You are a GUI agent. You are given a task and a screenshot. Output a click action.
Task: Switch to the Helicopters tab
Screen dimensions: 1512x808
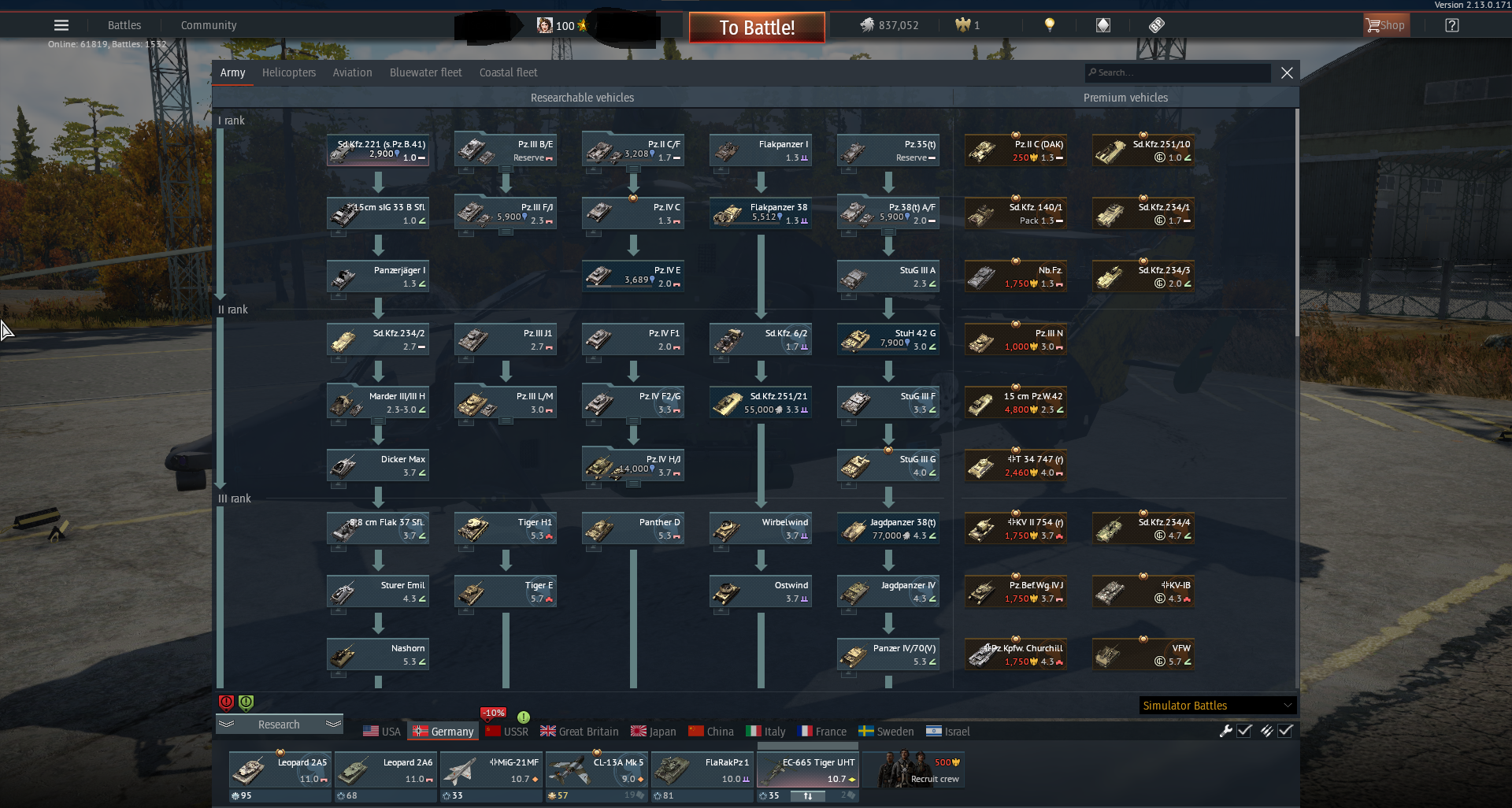(289, 72)
